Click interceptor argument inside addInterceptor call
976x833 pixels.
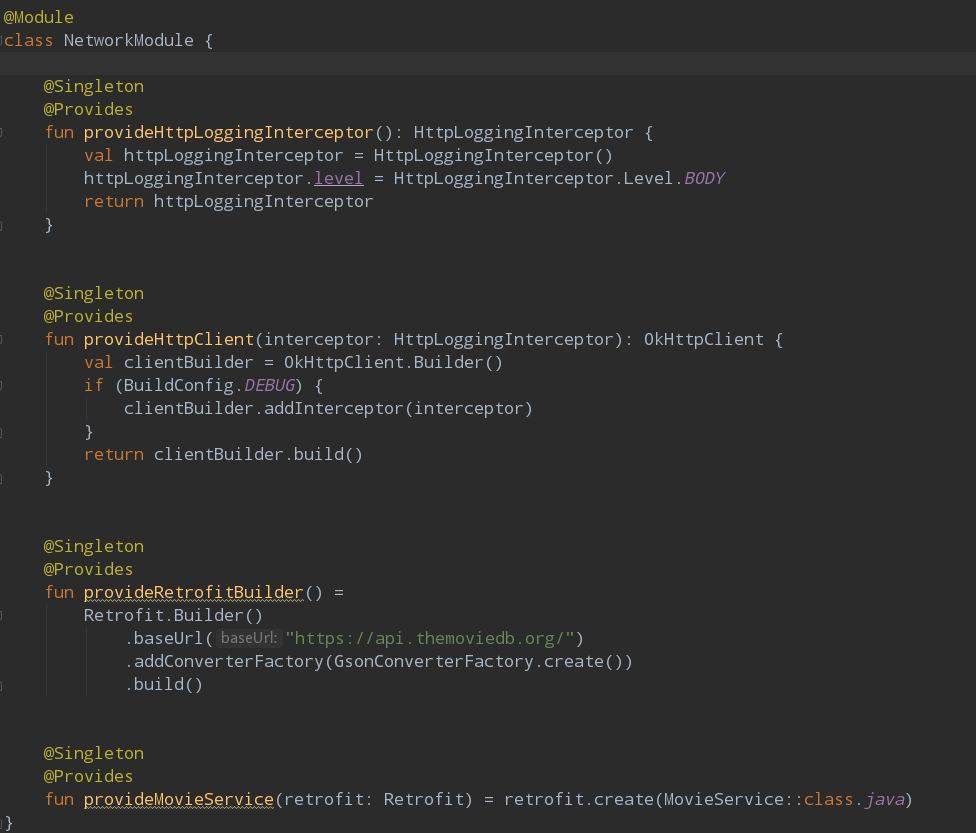467,408
